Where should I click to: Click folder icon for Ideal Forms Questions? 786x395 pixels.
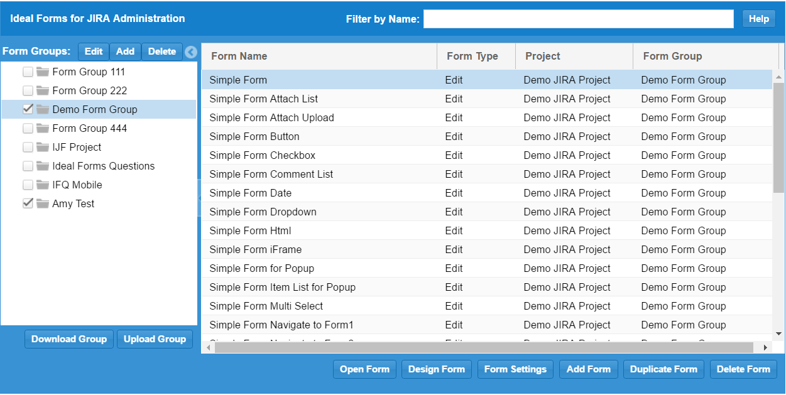(43, 166)
